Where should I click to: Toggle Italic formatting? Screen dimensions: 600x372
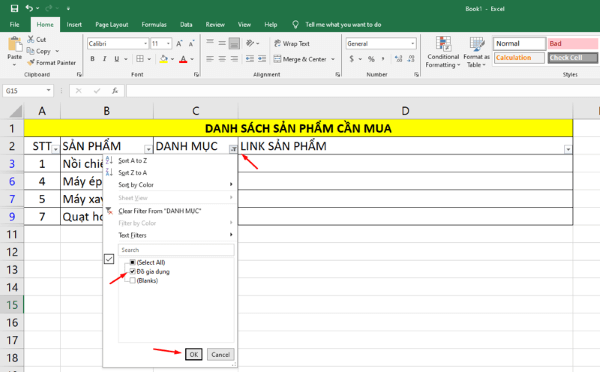pyautogui.click(x=104, y=59)
